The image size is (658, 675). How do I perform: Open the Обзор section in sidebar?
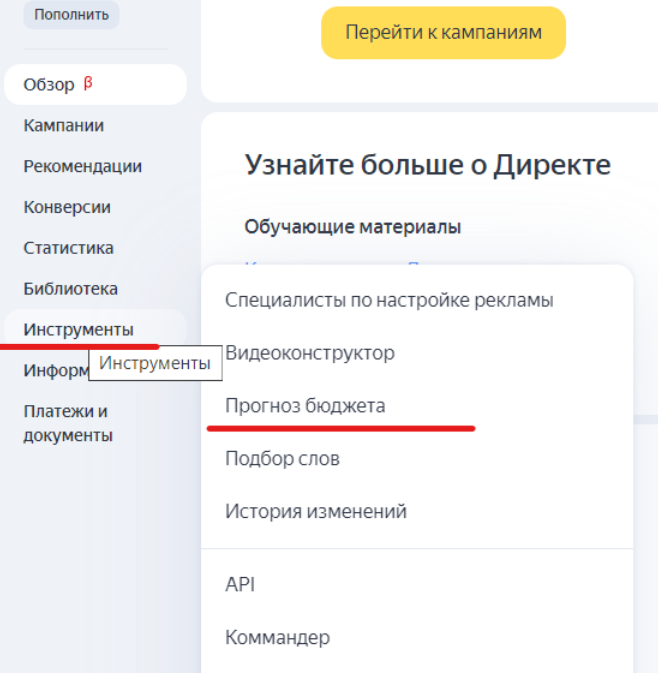[x=49, y=85]
